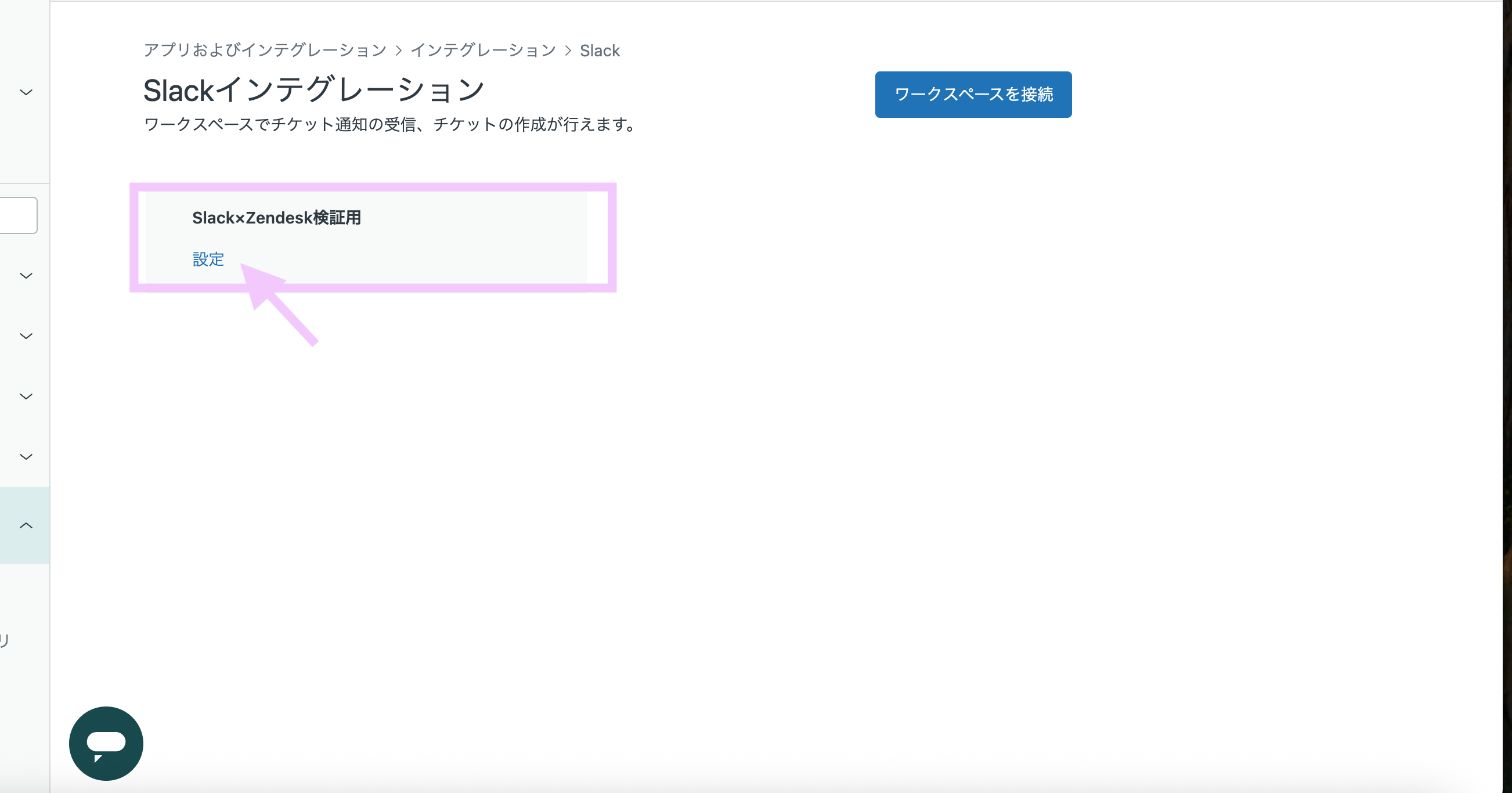This screenshot has height=793, width=1512.
Task: Click the ワークスペースでチケット通知 description text
Action: (390, 124)
